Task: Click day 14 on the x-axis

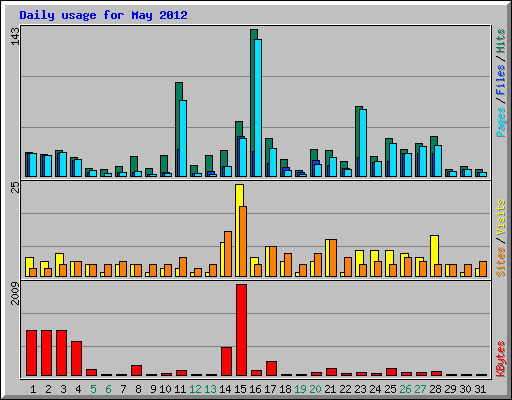Action: tap(225, 389)
